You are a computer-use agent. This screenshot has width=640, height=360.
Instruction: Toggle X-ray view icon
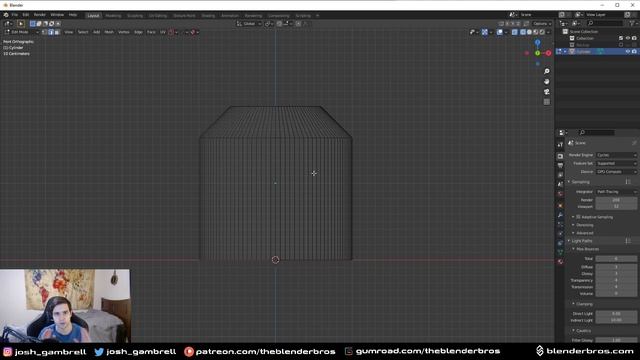tap(515, 32)
